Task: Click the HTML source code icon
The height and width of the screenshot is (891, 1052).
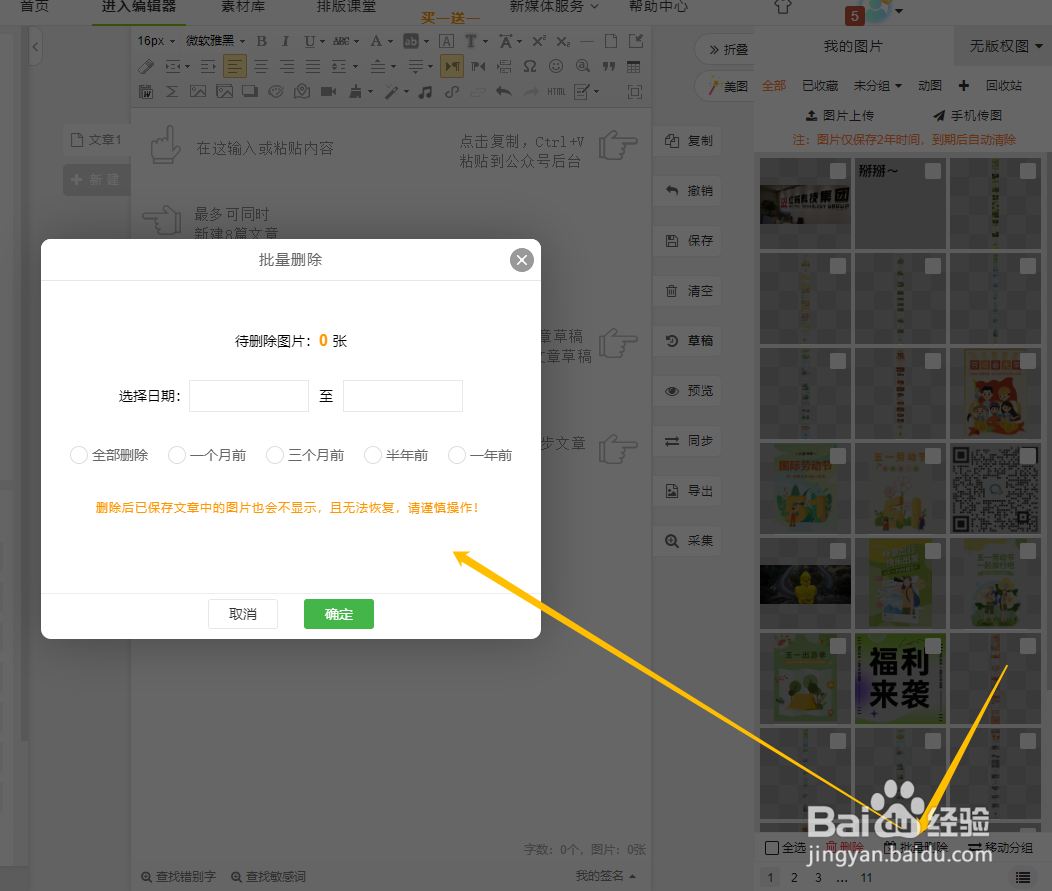Action: coord(557,92)
